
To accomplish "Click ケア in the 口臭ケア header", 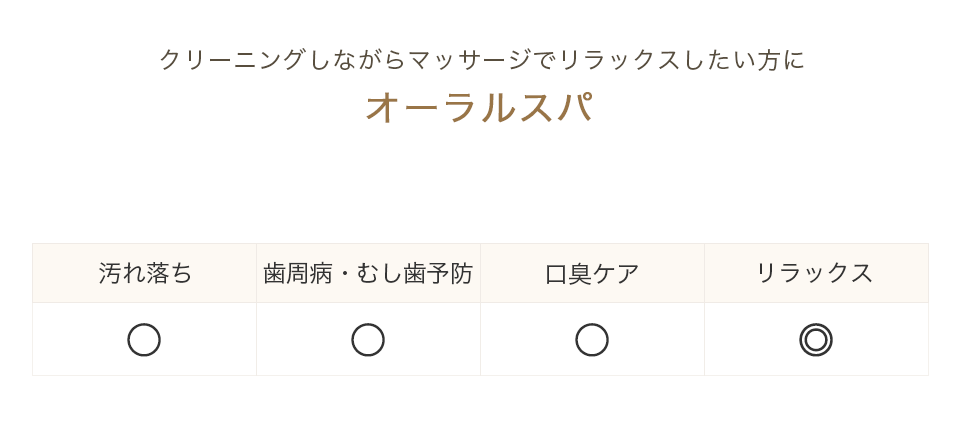I will pyautogui.click(x=615, y=273).
